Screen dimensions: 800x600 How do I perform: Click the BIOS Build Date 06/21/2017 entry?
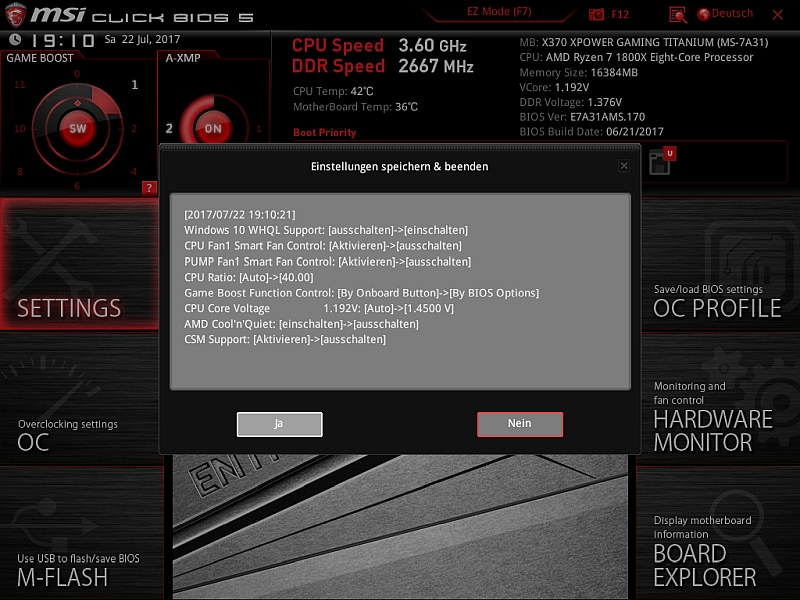(591, 132)
